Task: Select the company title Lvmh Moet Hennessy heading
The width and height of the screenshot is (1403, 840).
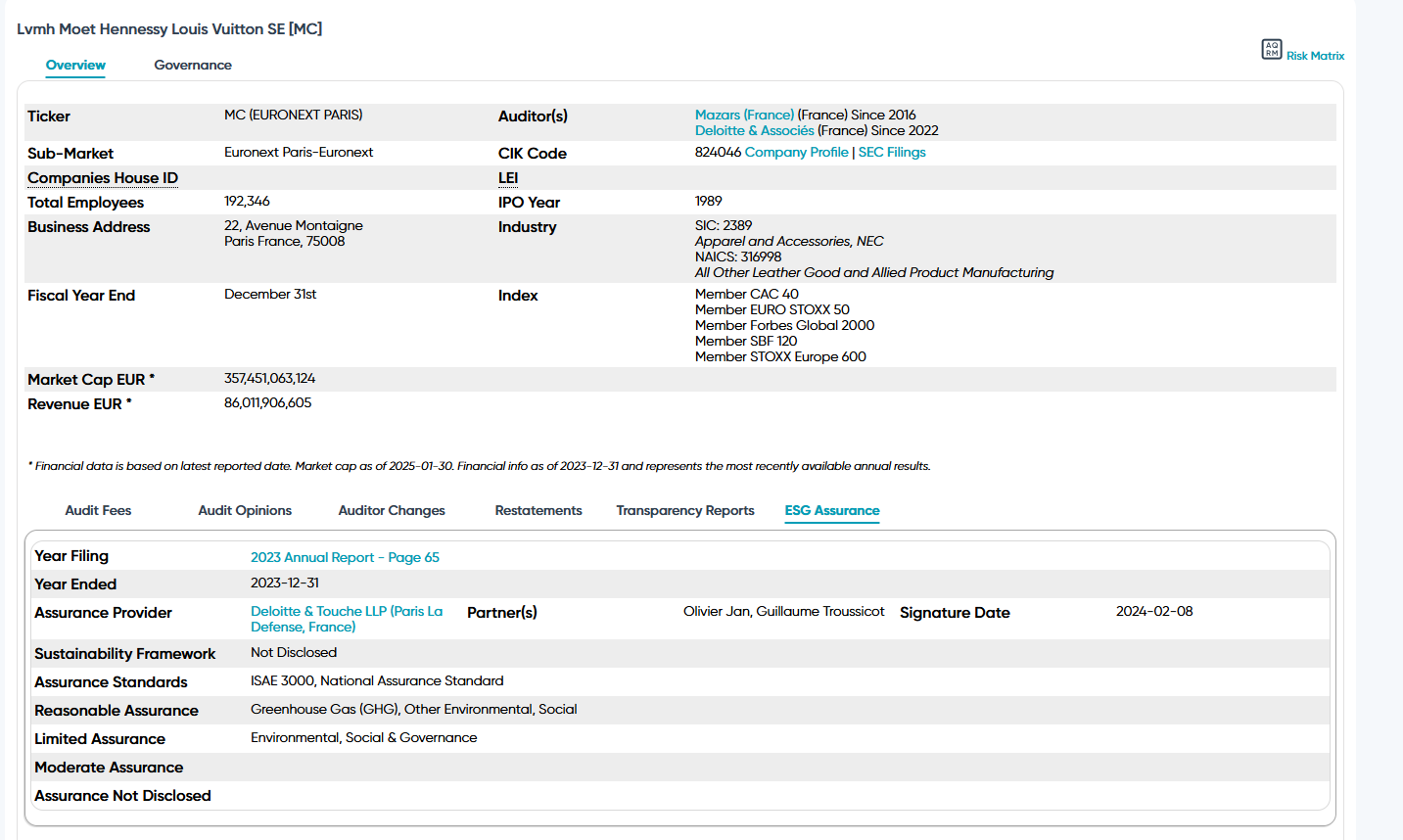Action: point(169,28)
